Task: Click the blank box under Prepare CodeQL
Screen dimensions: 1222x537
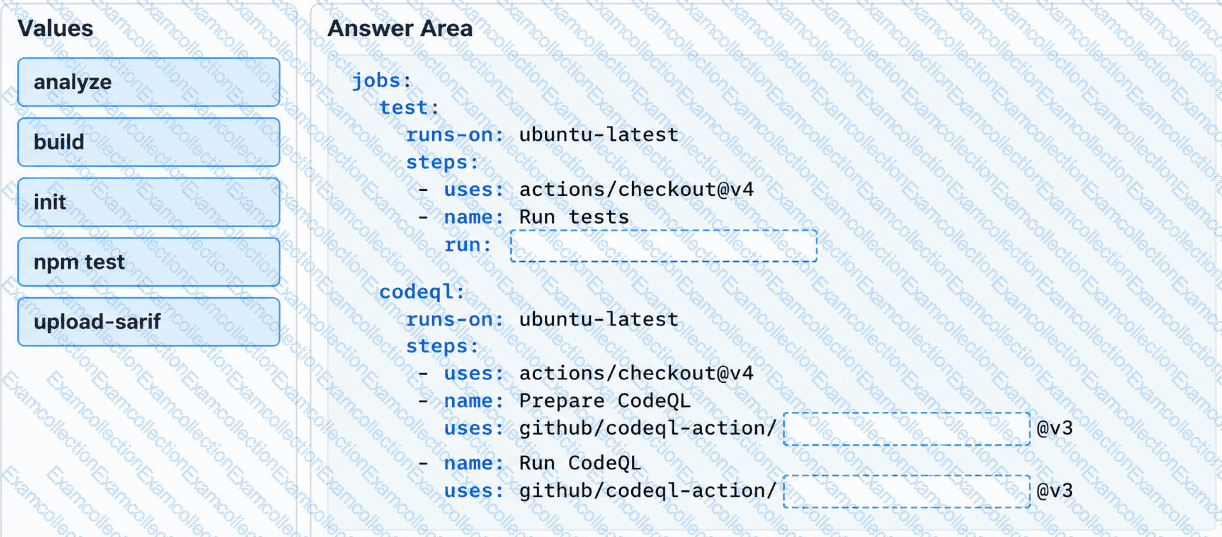Action: point(906,428)
